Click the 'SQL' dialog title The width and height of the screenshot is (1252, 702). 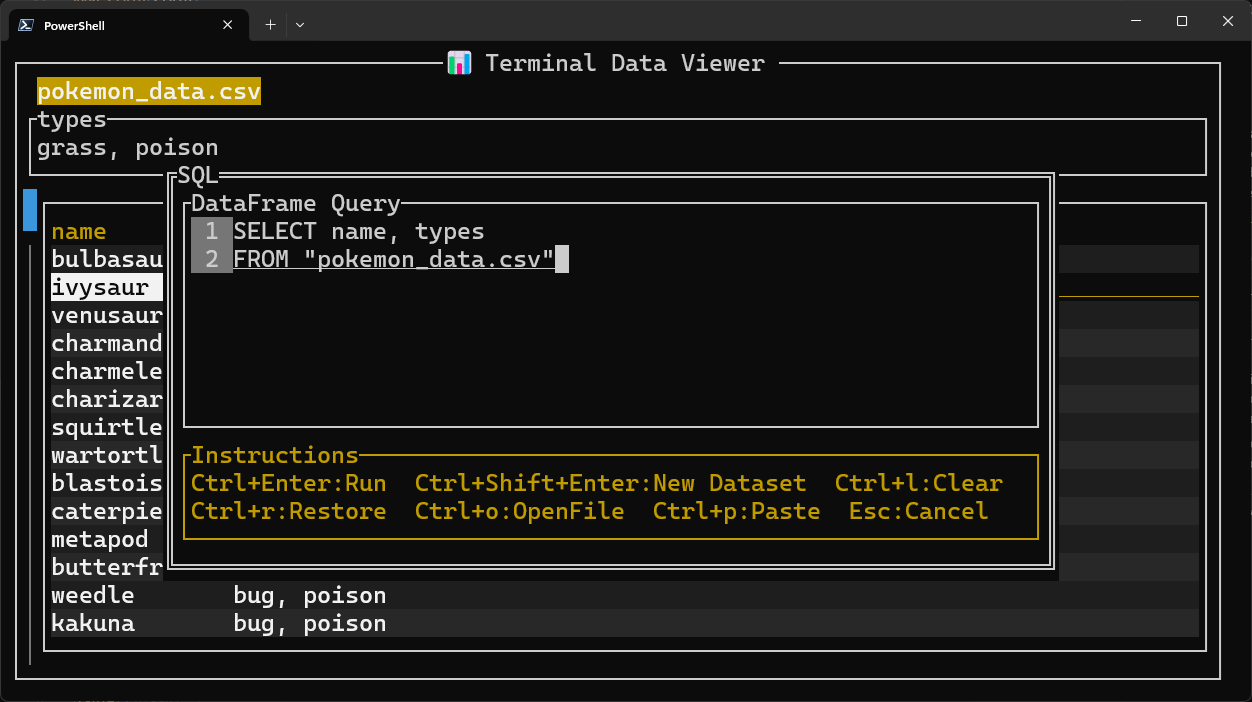(x=198, y=176)
